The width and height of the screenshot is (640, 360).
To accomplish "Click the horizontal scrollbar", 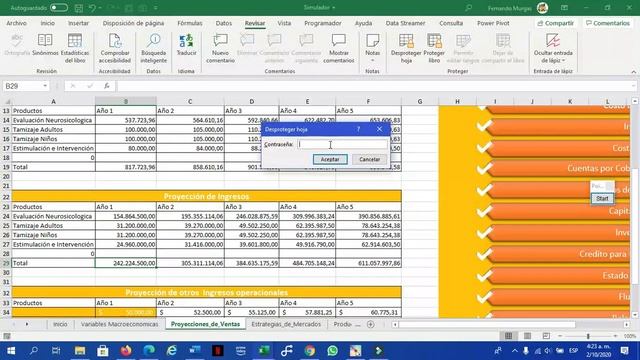I will (487, 324).
